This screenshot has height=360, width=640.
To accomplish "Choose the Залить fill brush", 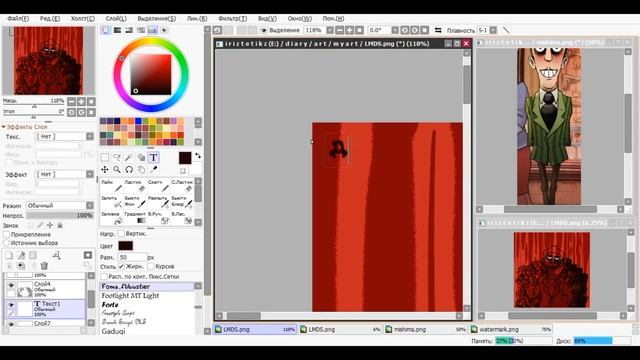I will [x=111, y=201].
